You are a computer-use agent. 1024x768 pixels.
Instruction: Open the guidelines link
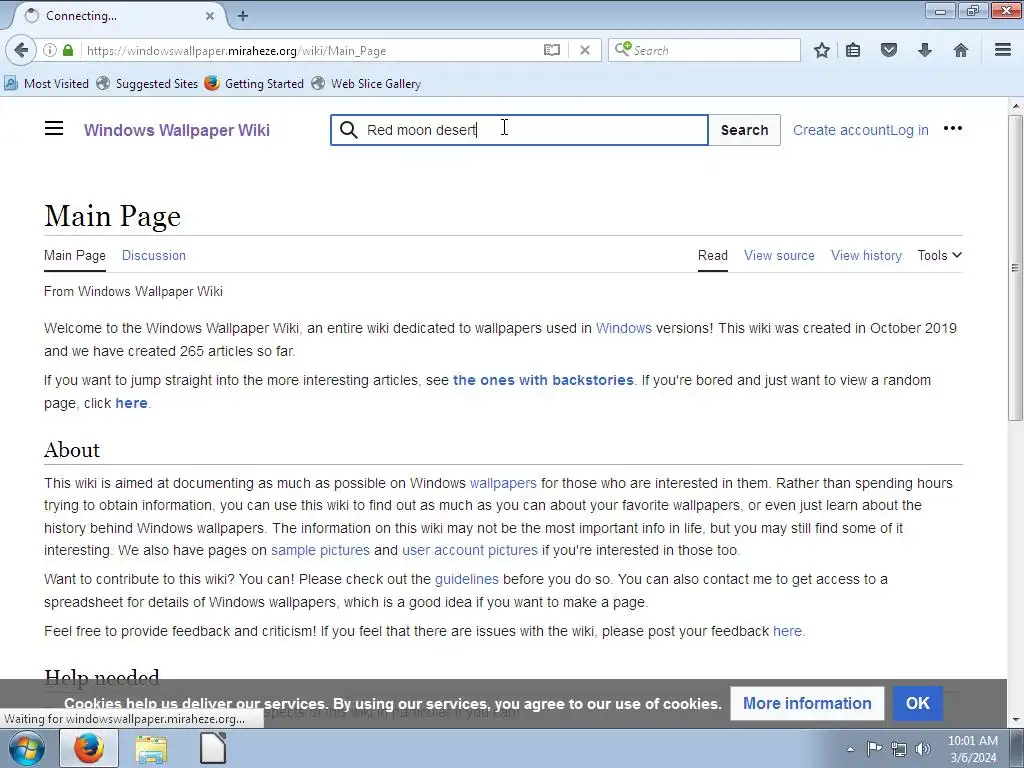pos(466,579)
